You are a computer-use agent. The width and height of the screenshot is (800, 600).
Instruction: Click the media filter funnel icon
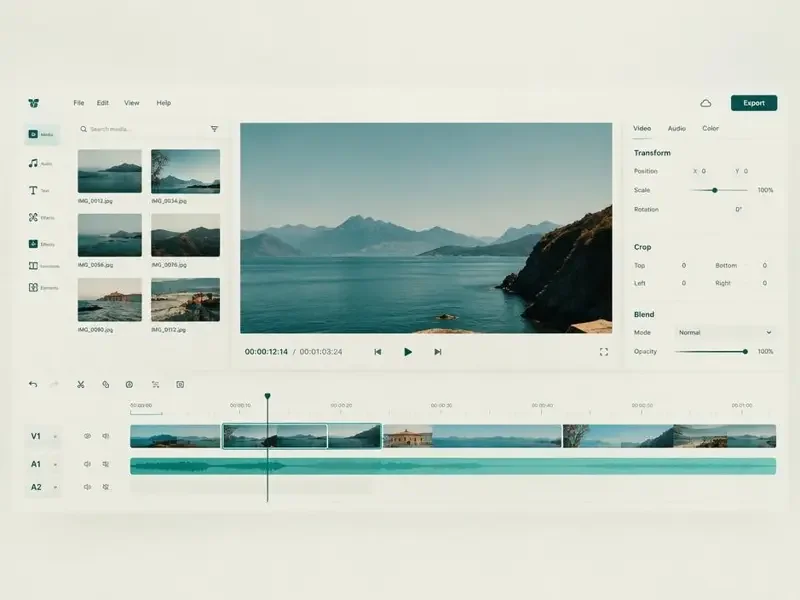point(214,129)
